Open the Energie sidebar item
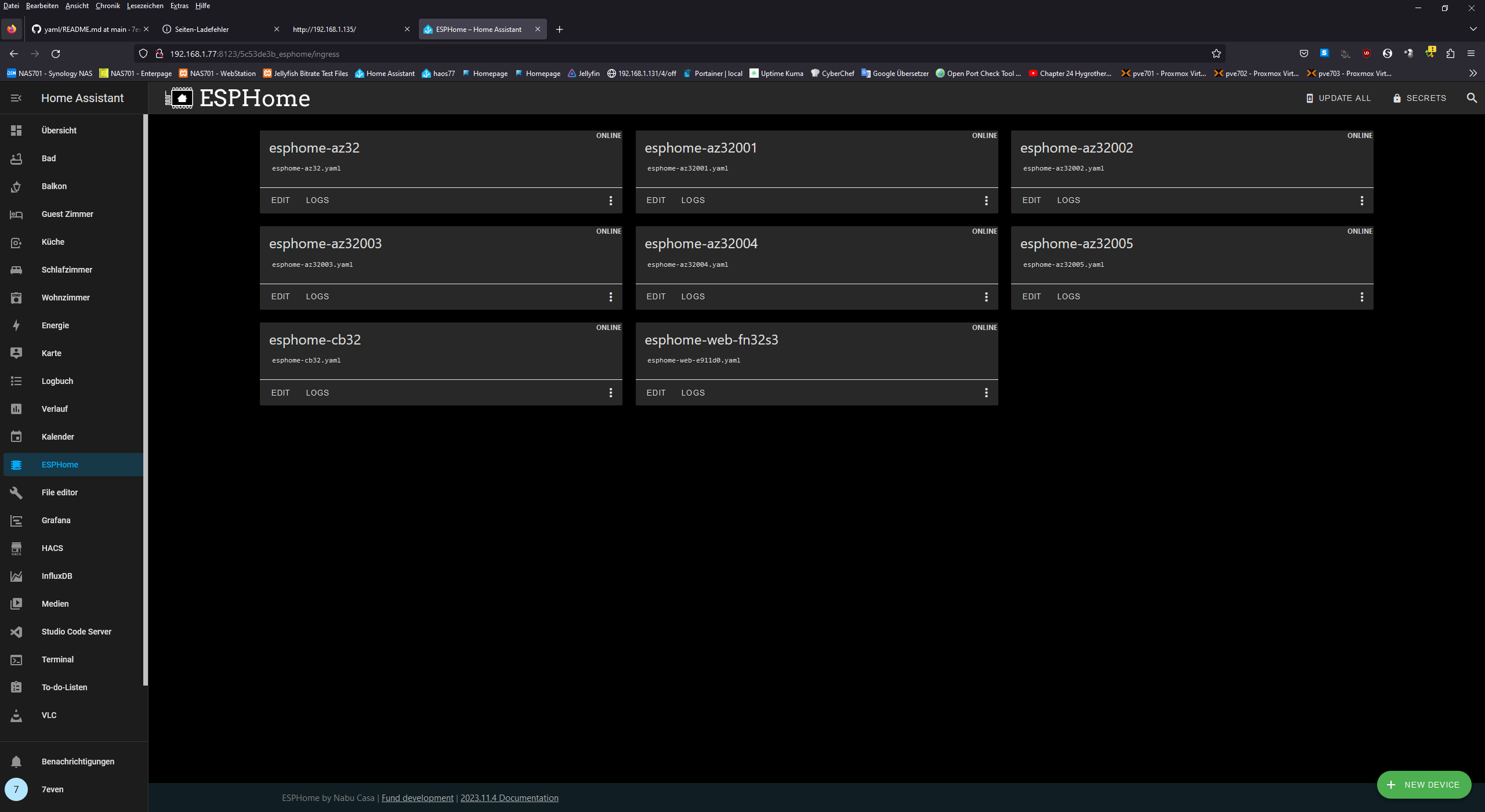1485x812 pixels. tap(55, 325)
